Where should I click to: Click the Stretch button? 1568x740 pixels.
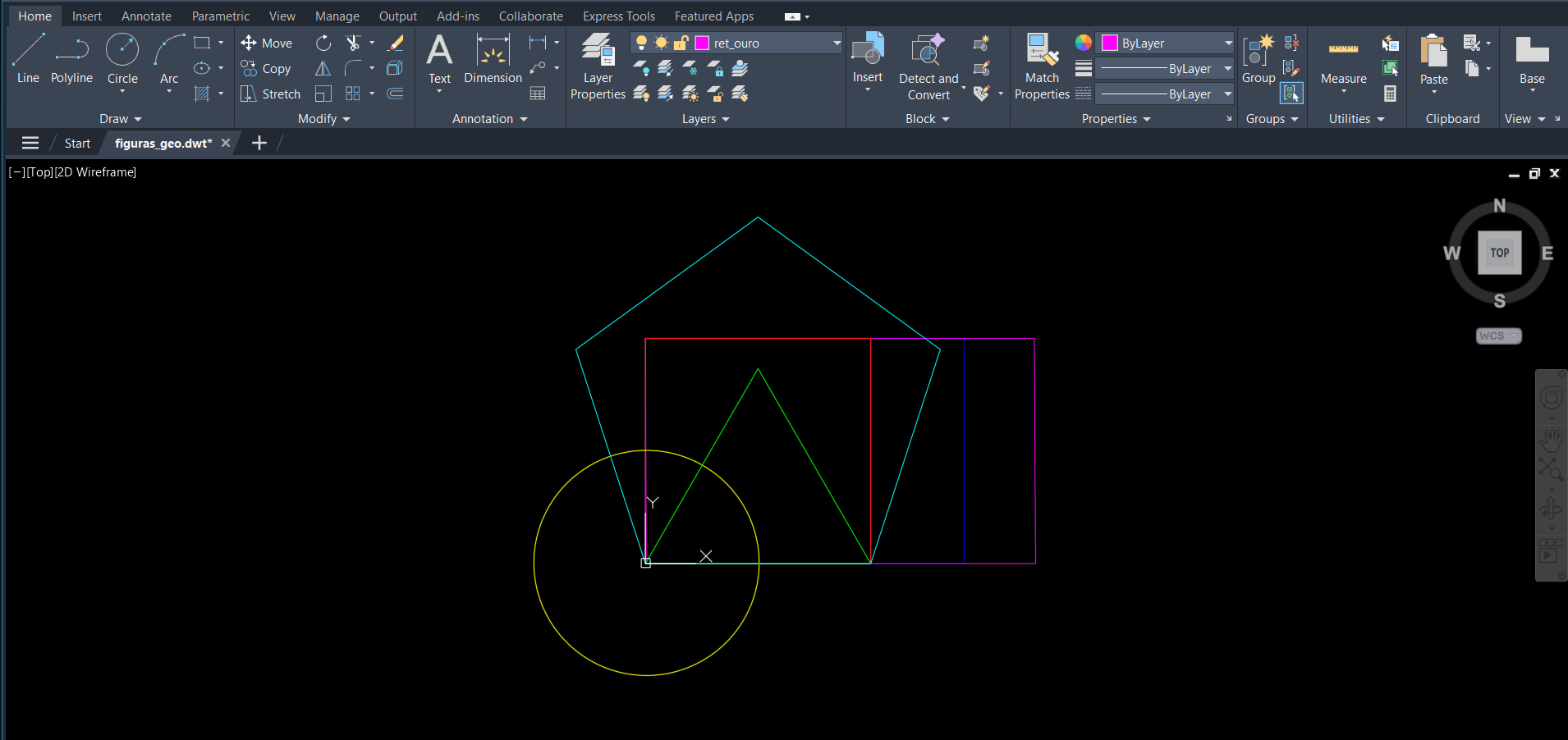[271, 94]
